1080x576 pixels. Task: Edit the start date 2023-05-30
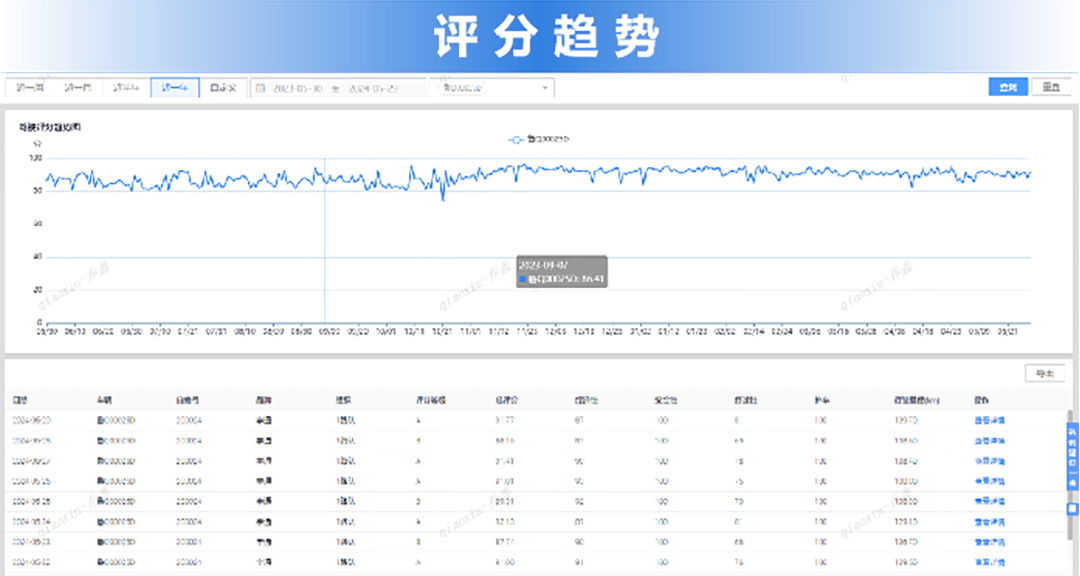(x=298, y=88)
